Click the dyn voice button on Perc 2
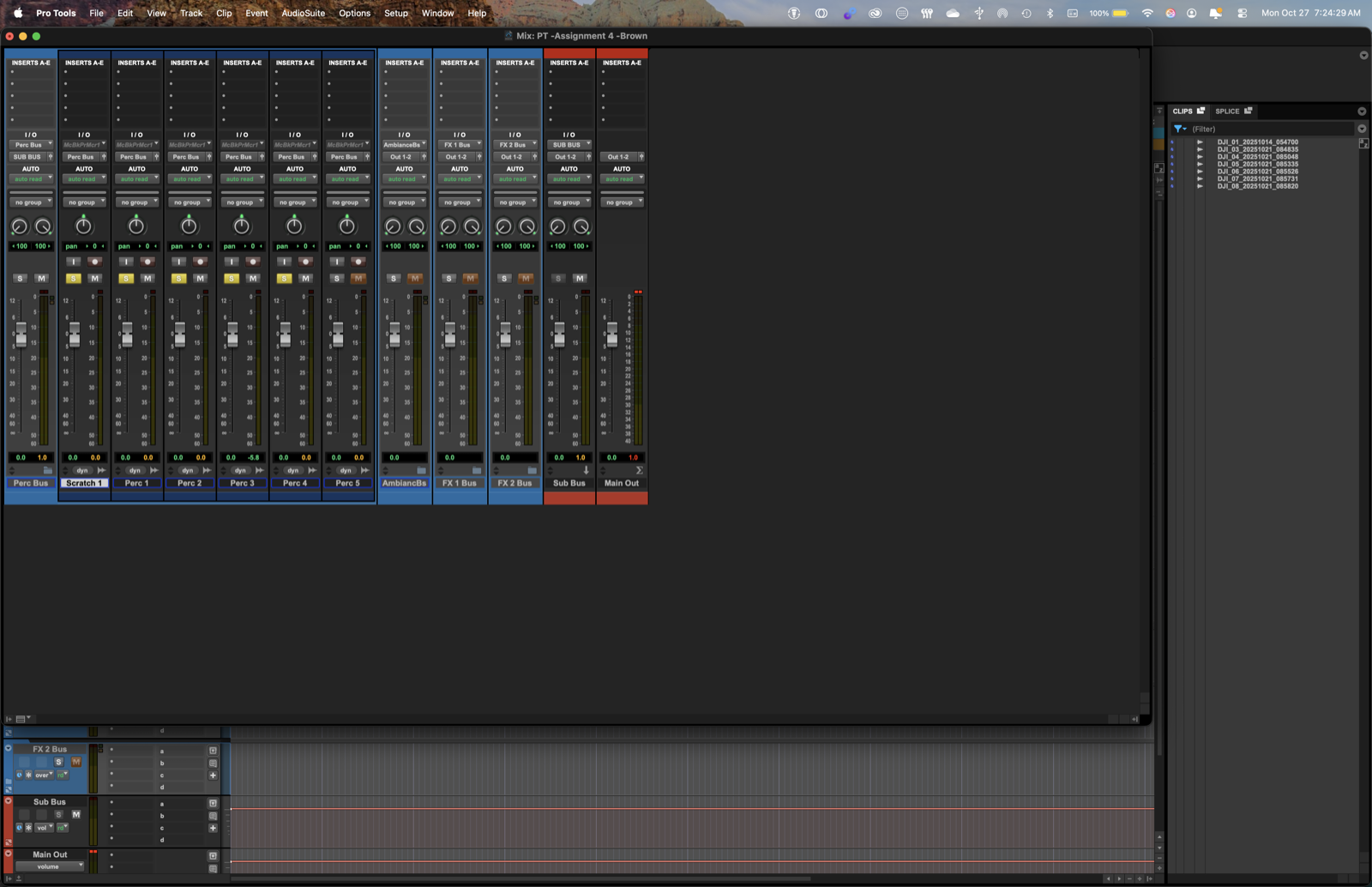This screenshot has height=887, width=1372. pos(188,470)
